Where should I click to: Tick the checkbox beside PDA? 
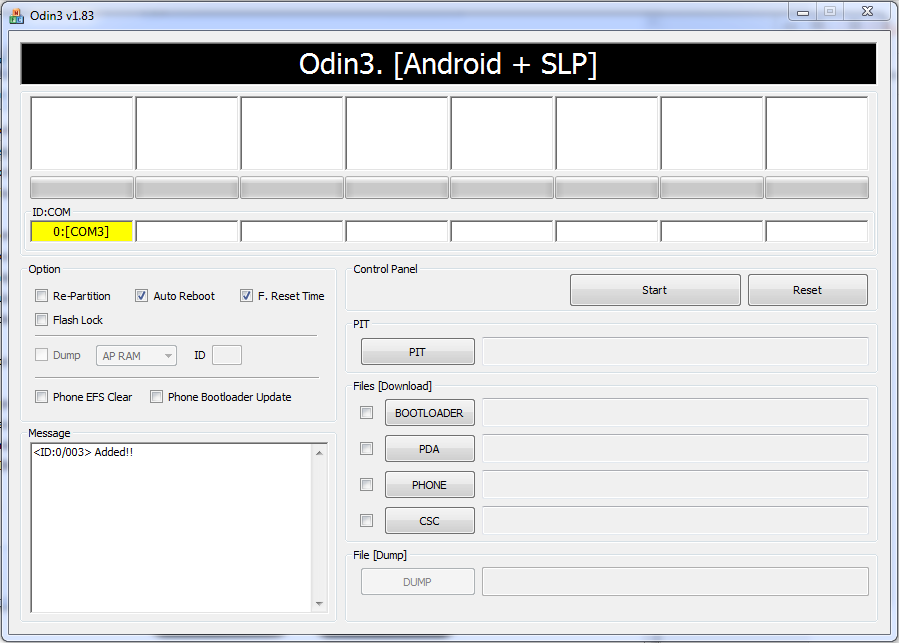tap(366, 449)
